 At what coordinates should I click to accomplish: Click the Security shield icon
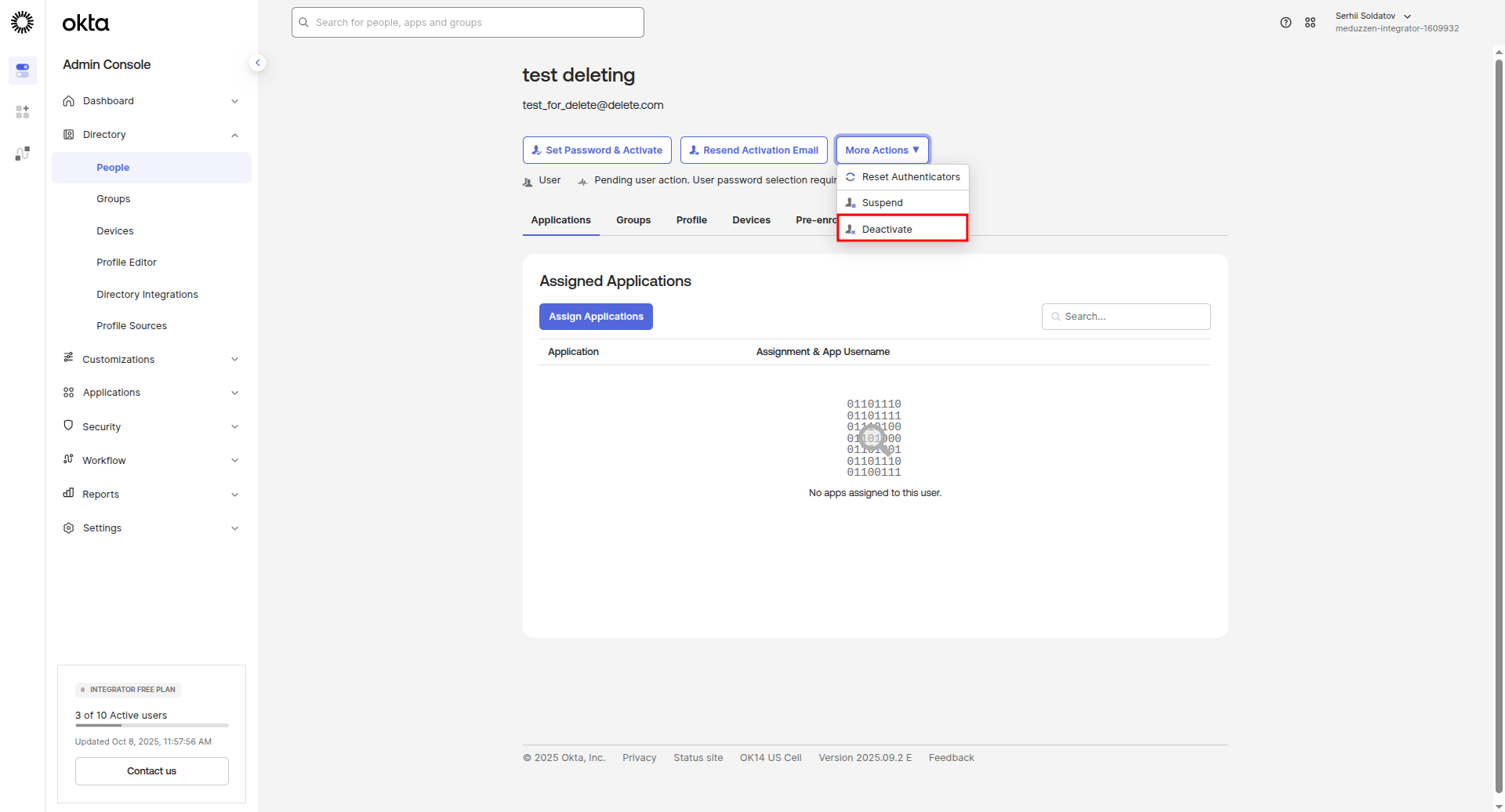click(x=68, y=426)
